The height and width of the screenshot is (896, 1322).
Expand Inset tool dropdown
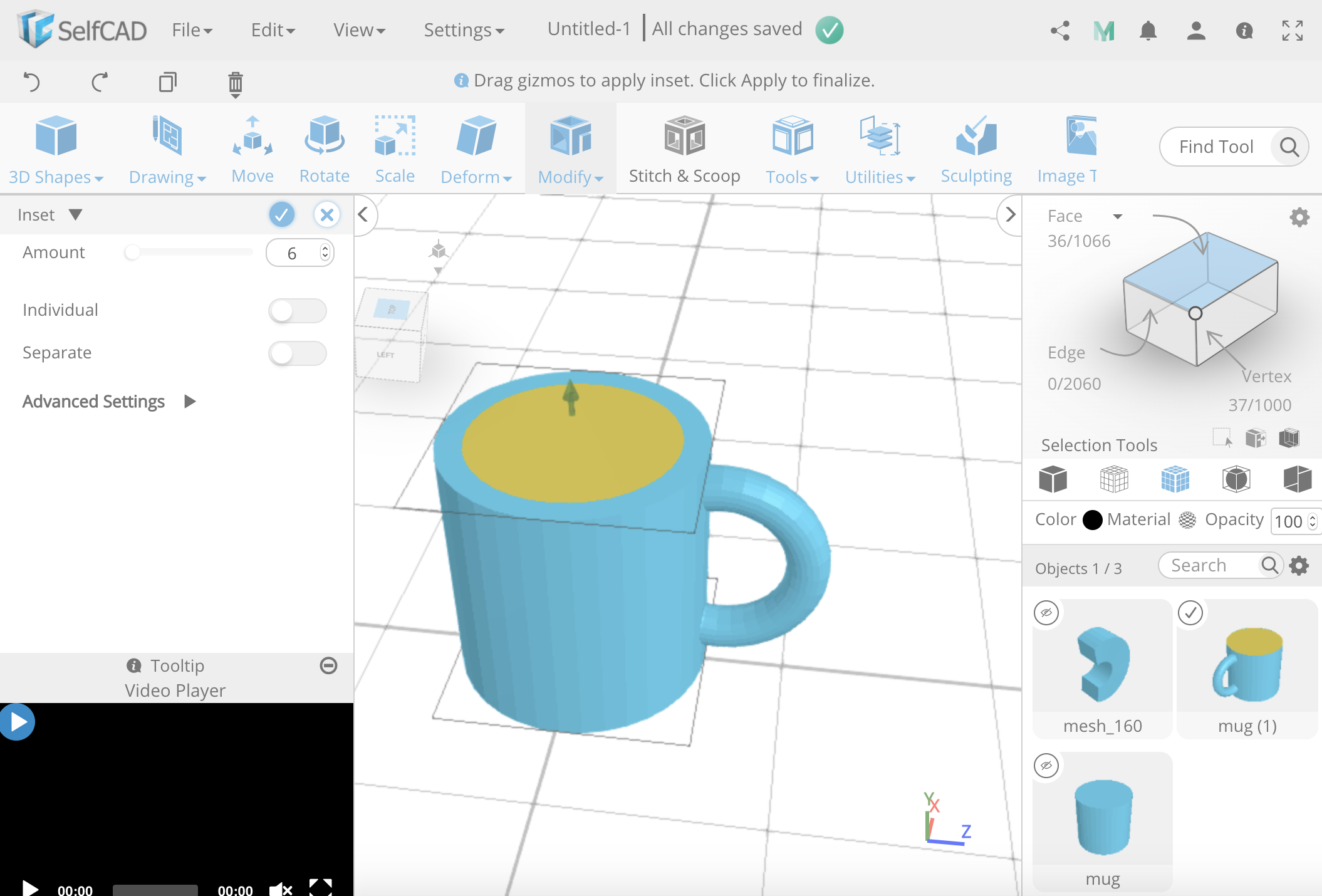pos(76,214)
